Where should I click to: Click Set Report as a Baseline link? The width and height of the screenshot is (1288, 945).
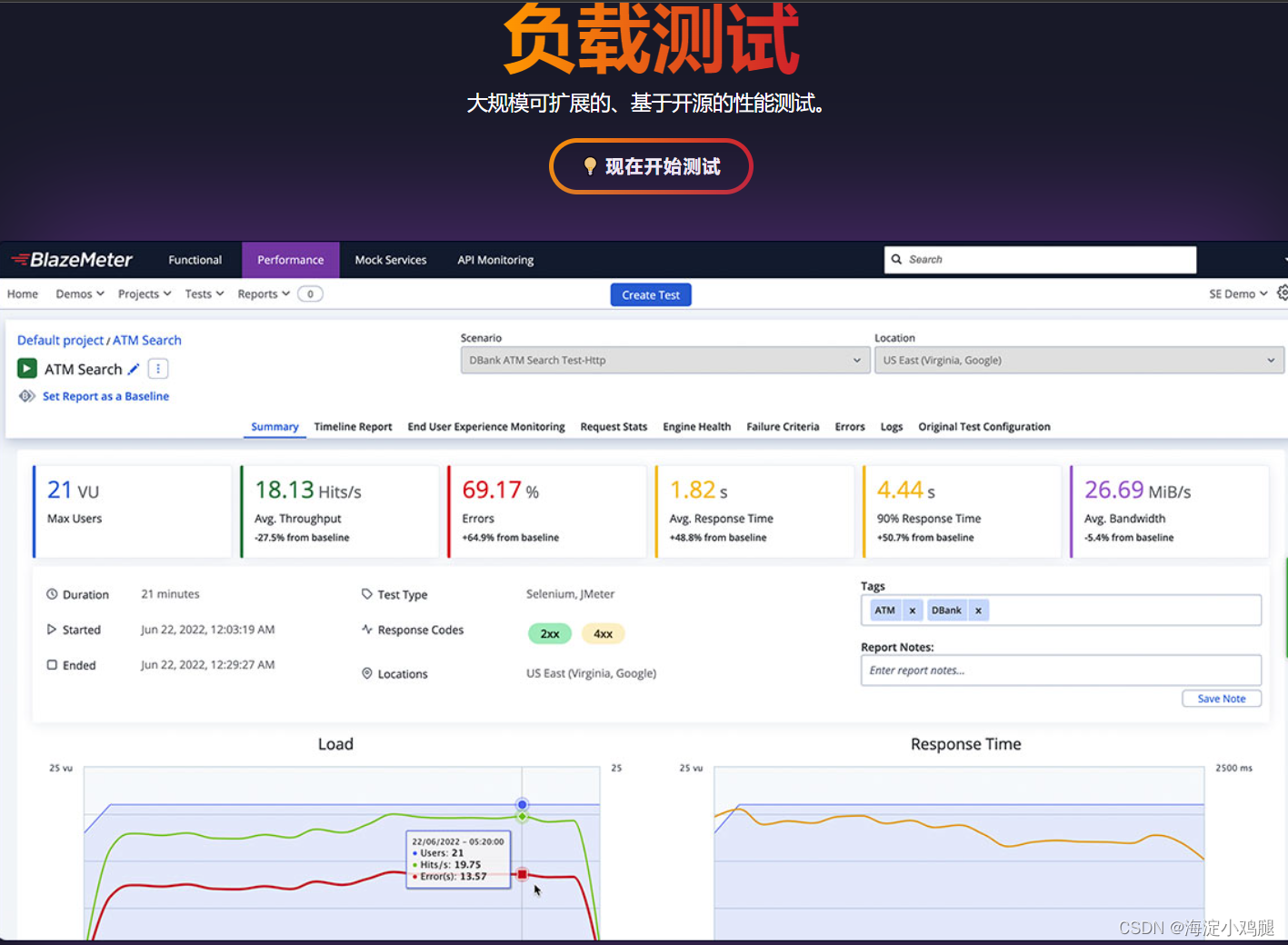(x=105, y=396)
